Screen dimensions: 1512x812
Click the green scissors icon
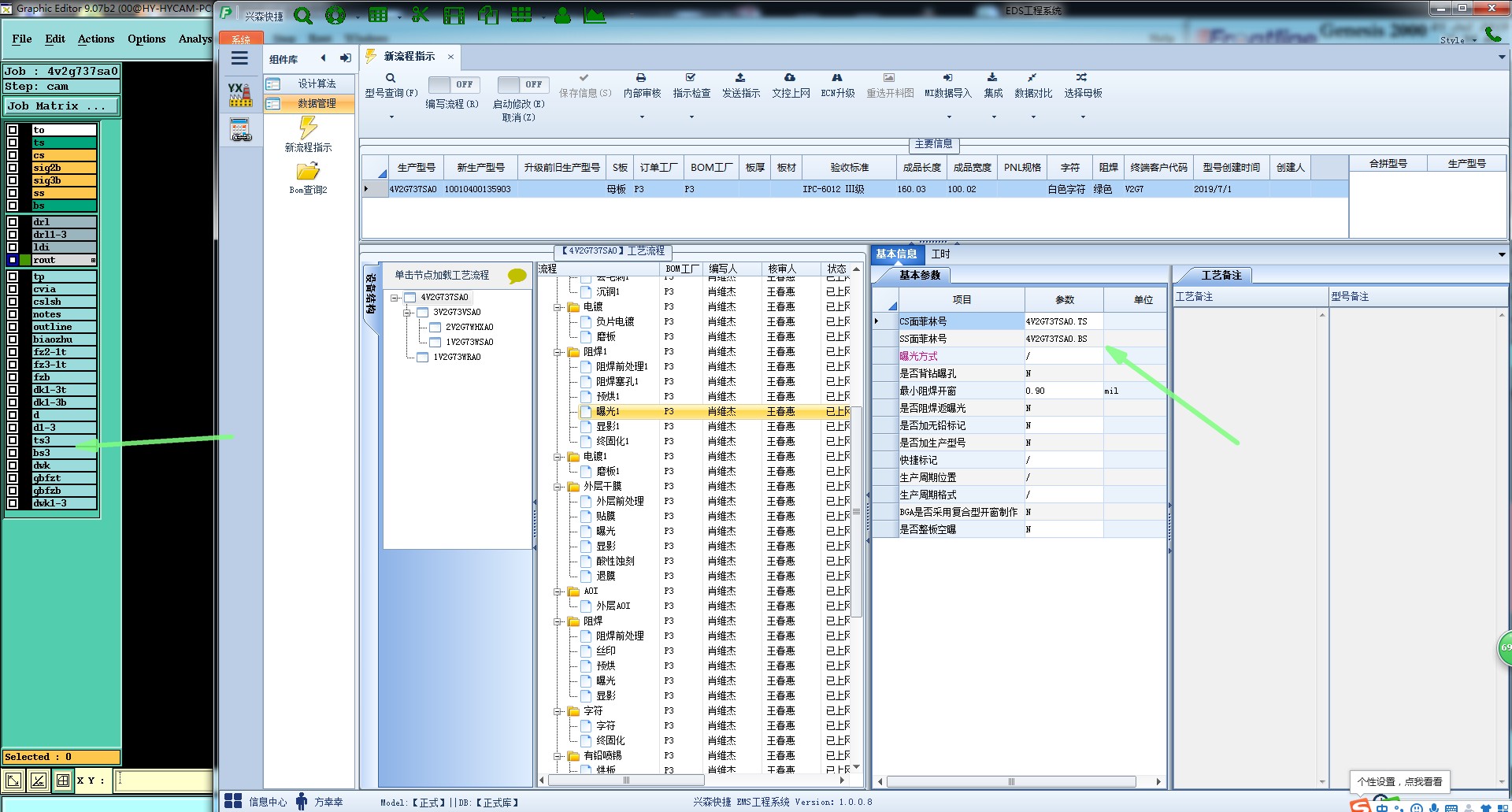coord(421,15)
